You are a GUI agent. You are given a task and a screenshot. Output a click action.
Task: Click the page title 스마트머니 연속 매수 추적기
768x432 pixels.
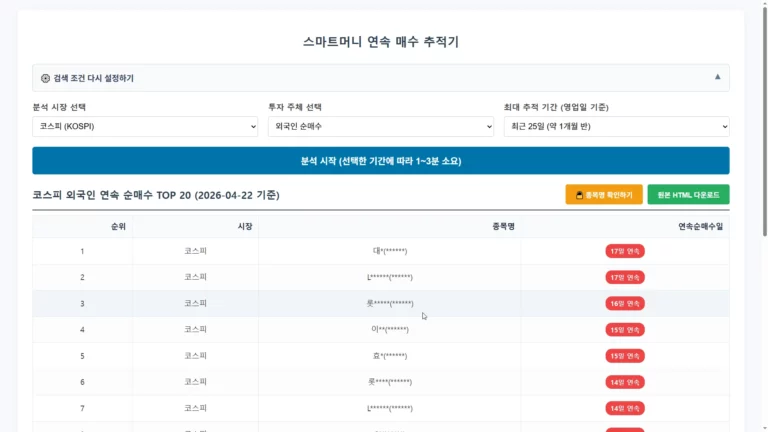pos(381,42)
